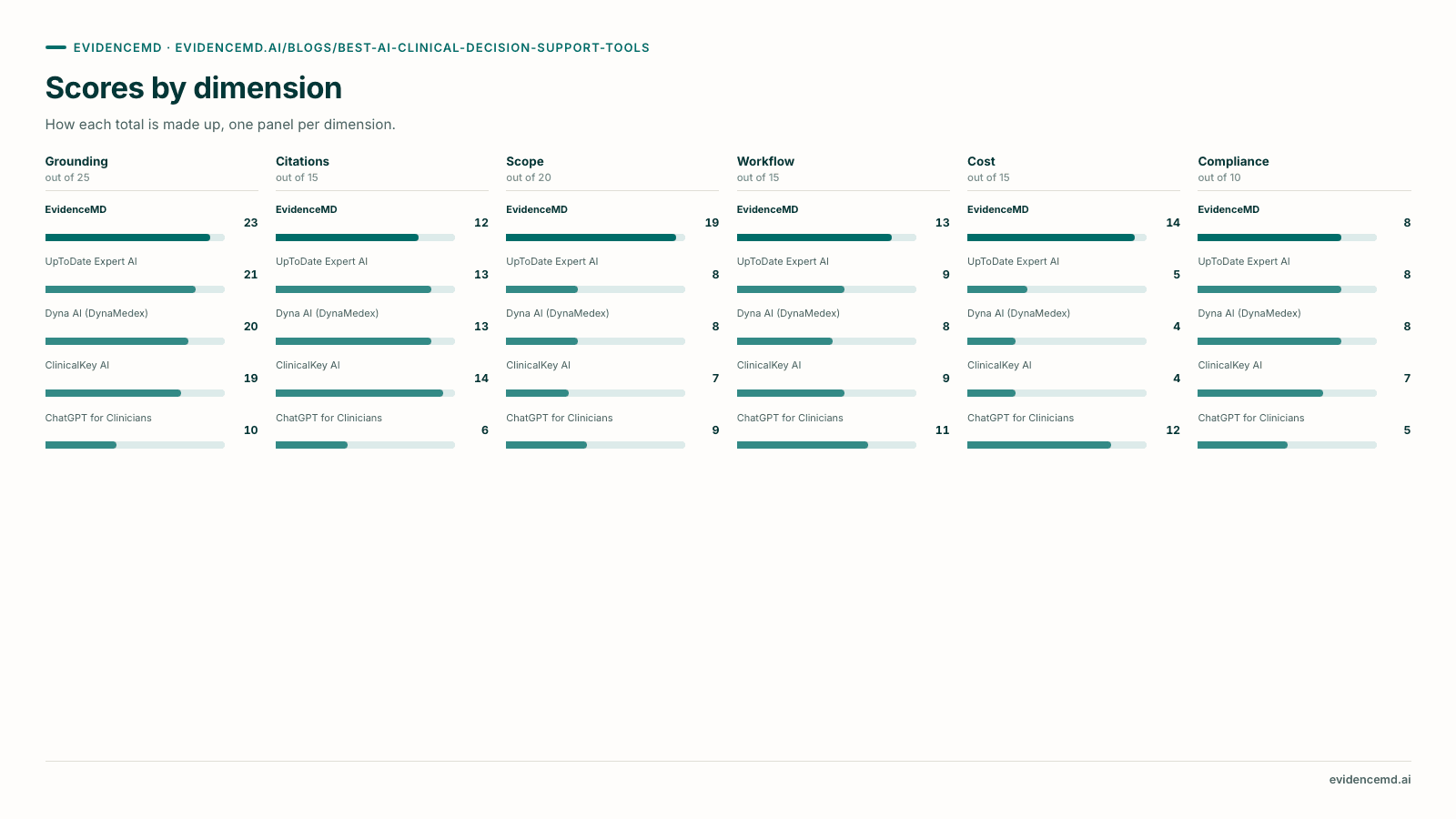Viewport: 1456px width, 819px height.
Task: Click the 'out of 20' label under Scope
Action: (529, 177)
